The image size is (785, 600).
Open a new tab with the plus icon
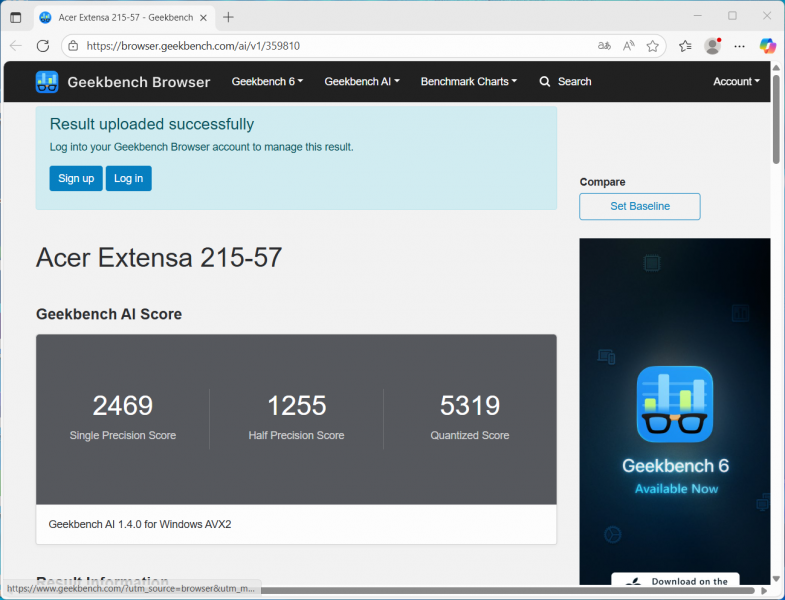click(x=229, y=17)
